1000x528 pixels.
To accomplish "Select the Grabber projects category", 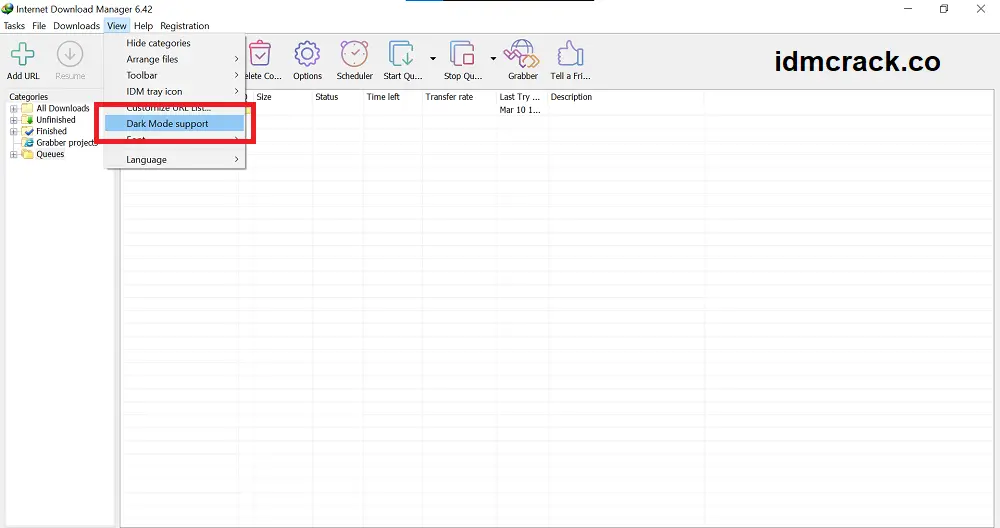I will [66, 143].
